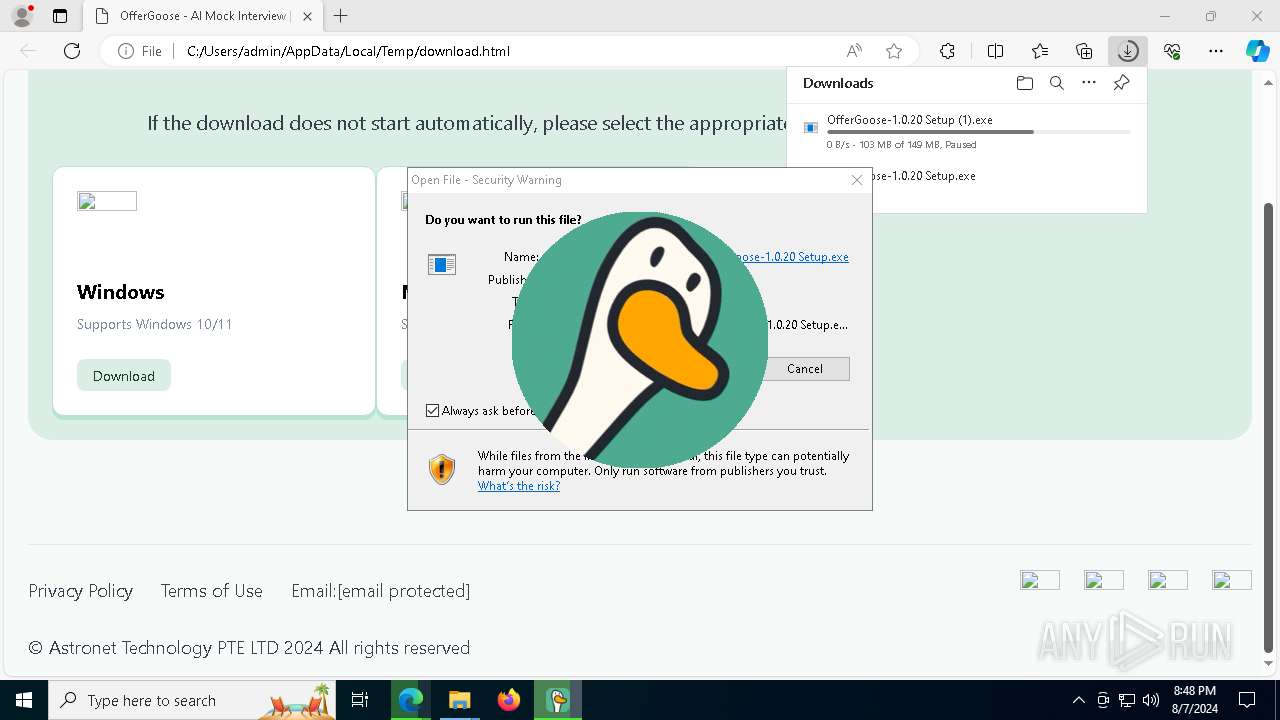This screenshot has height=720, width=1280.
Task: Open Browser essentials heart icon
Action: pos(1172,51)
